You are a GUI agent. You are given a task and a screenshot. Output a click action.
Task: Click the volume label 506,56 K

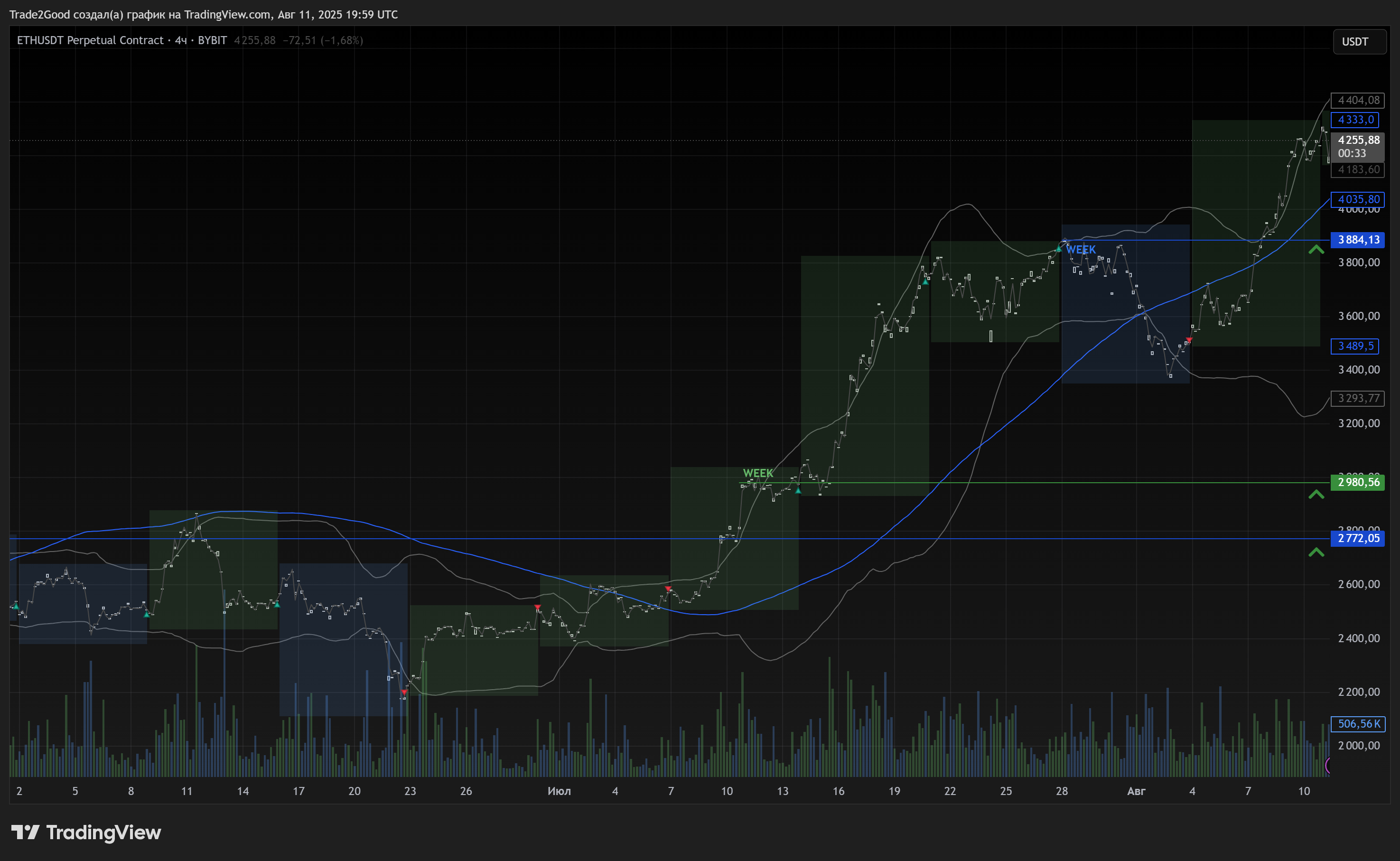(1358, 724)
